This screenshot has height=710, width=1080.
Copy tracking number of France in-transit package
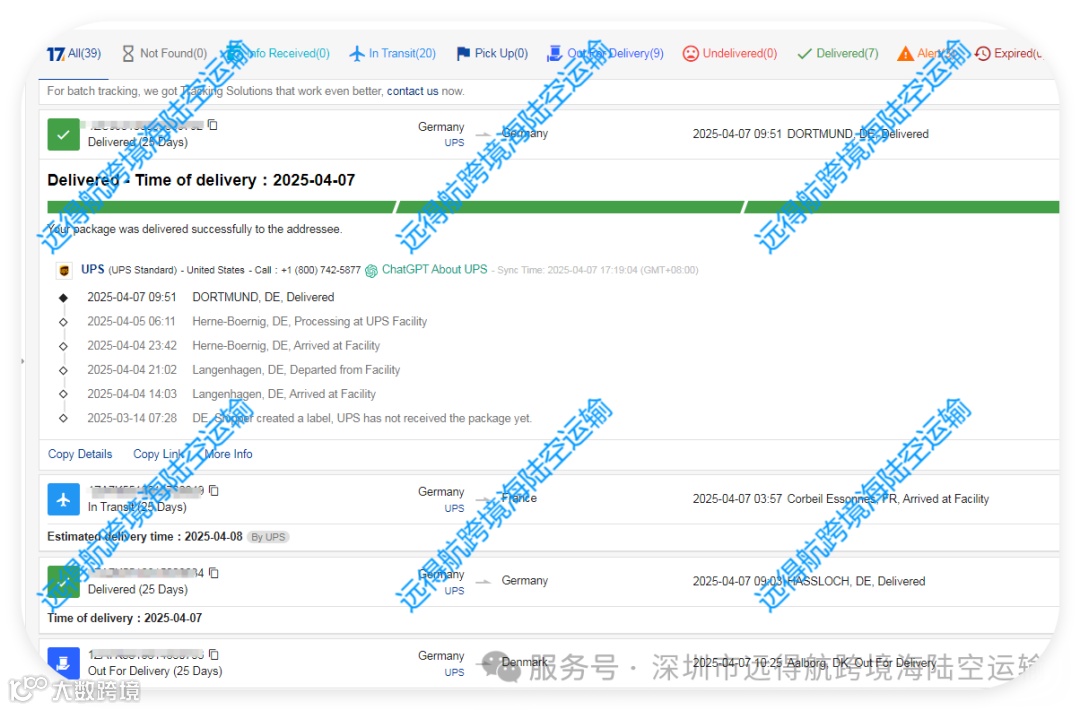pyautogui.click(x=214, y=490)
